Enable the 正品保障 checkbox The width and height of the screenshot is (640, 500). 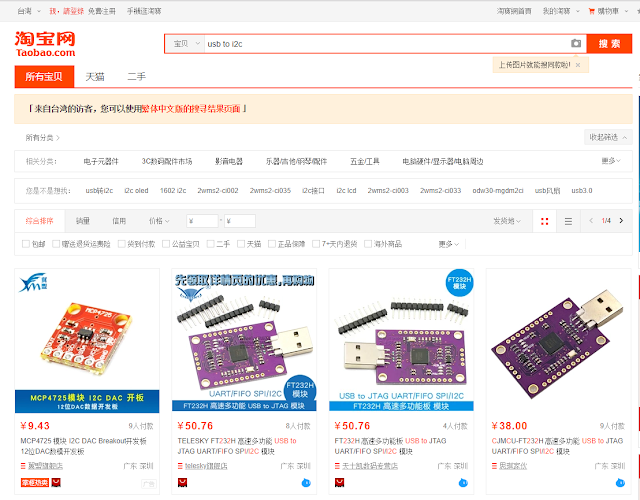tap(272, 244)
